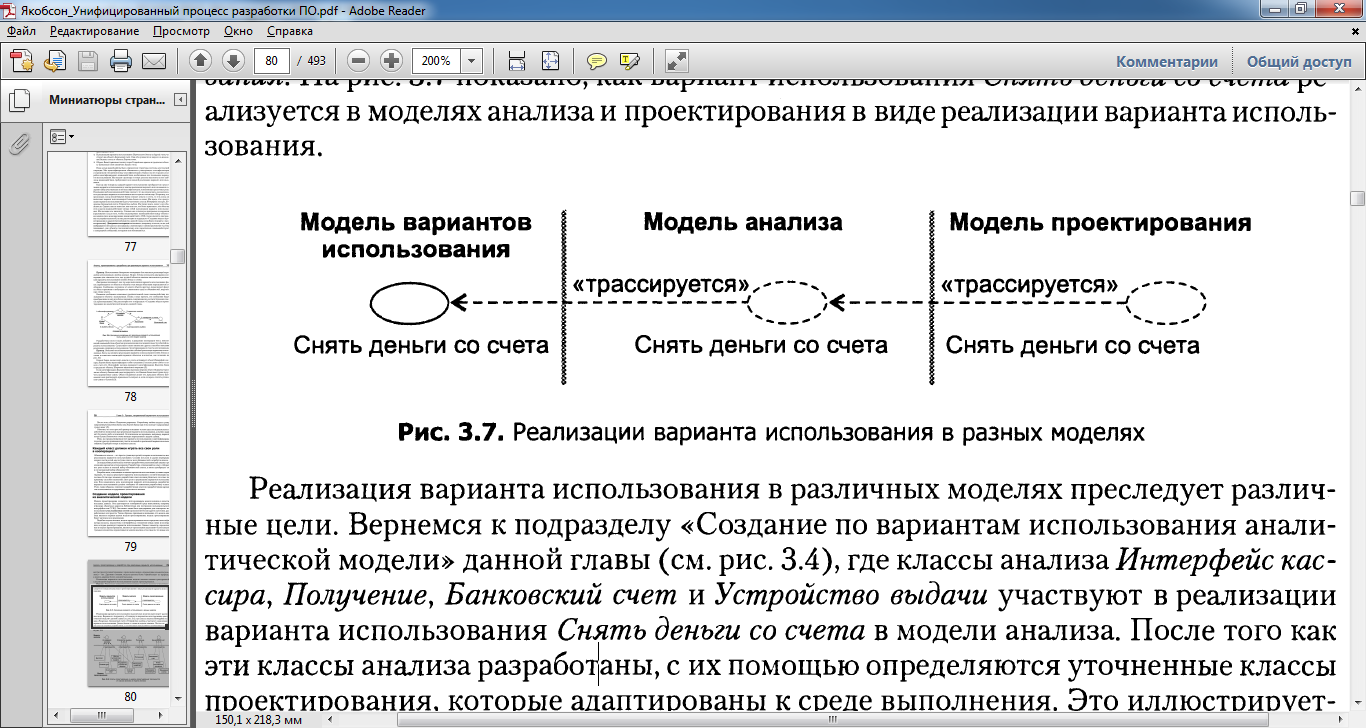Open the Файл menu
The height and width of the screenshot is (728, 1366).
click(21, 31)
